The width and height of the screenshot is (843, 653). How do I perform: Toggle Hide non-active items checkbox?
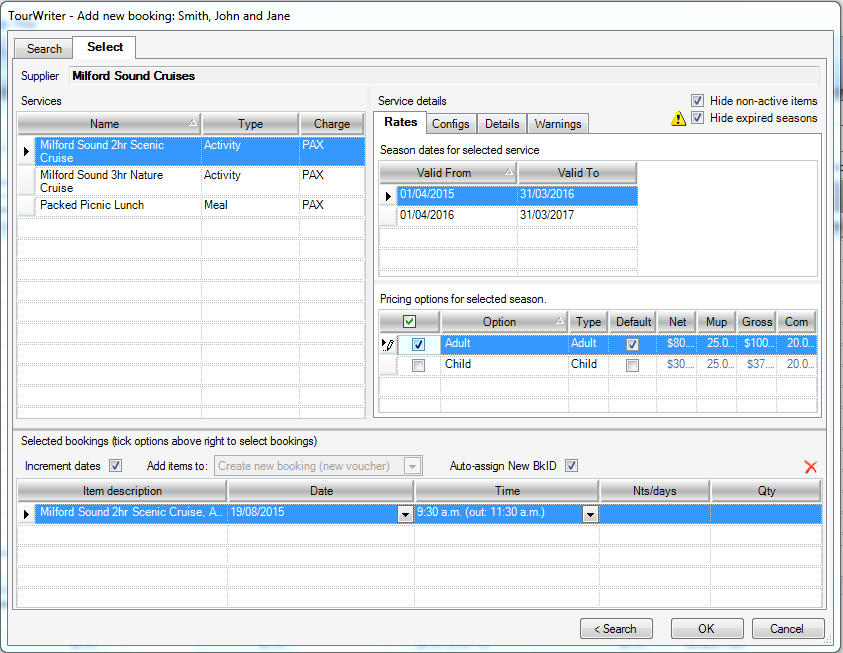[697, 101]
